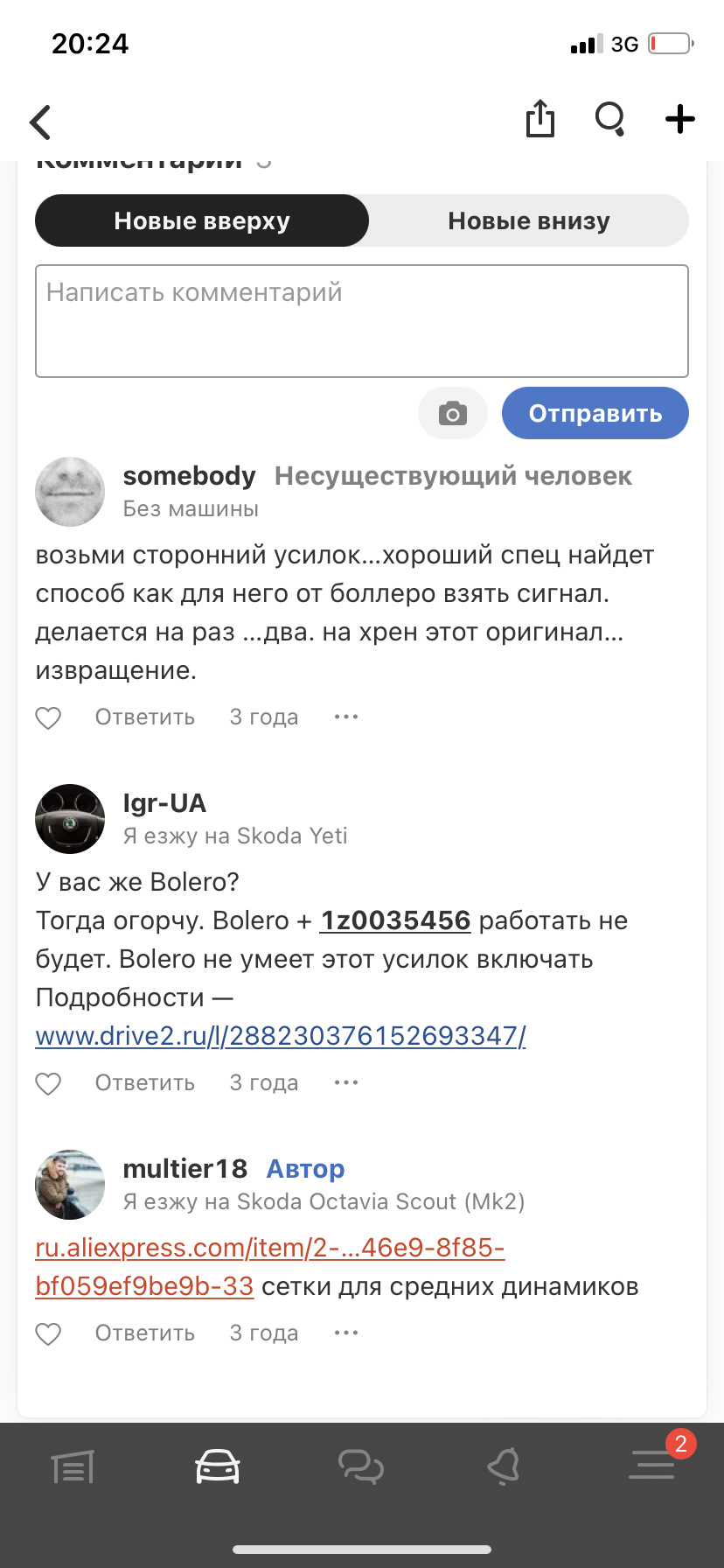The height and width of the screenshot is (1568, 724).
Task: Like the author multier18's comment
Action: pyautogui.click(x=49, y=1333)
